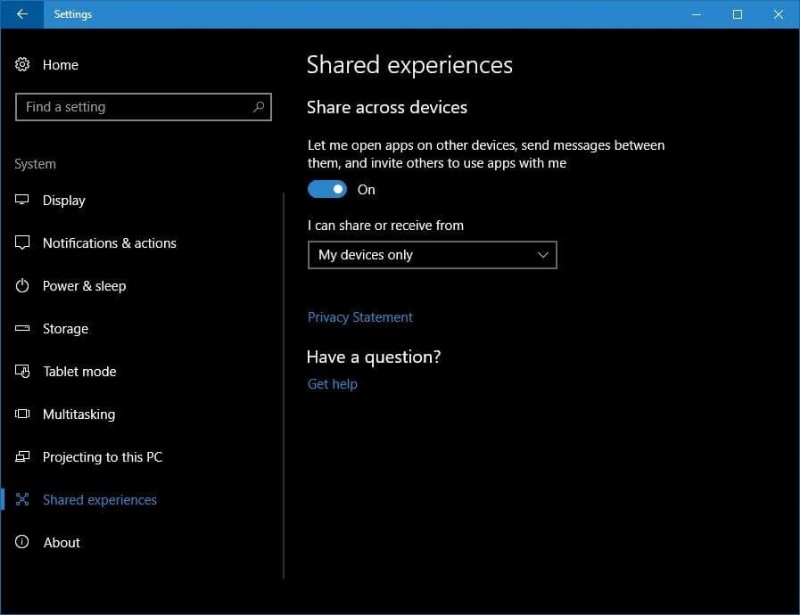The image size is (800, 615).
Task: Select the Shared experiences icon
Action: click(22, 500)
